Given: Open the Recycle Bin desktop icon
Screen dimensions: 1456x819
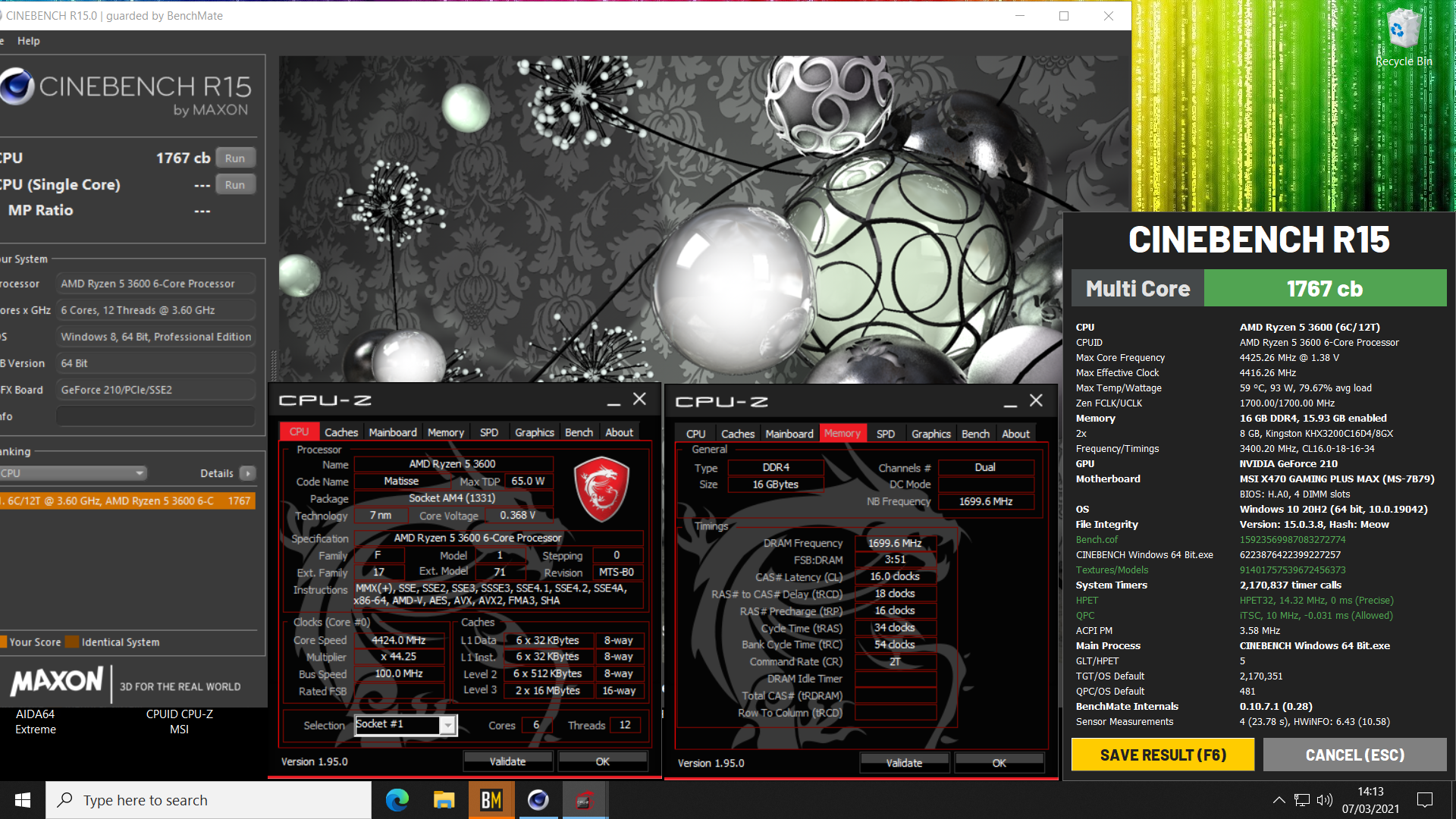Looking at the screenshot, I should click(1403, 38).
